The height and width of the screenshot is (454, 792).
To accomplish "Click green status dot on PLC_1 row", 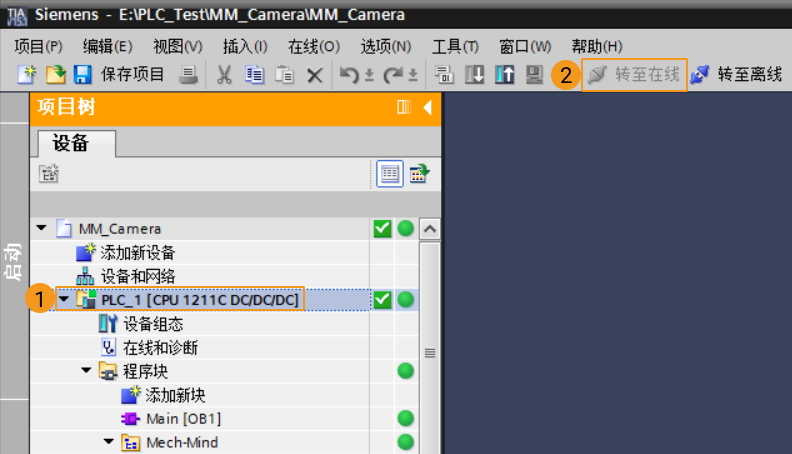I will [406, 300].
